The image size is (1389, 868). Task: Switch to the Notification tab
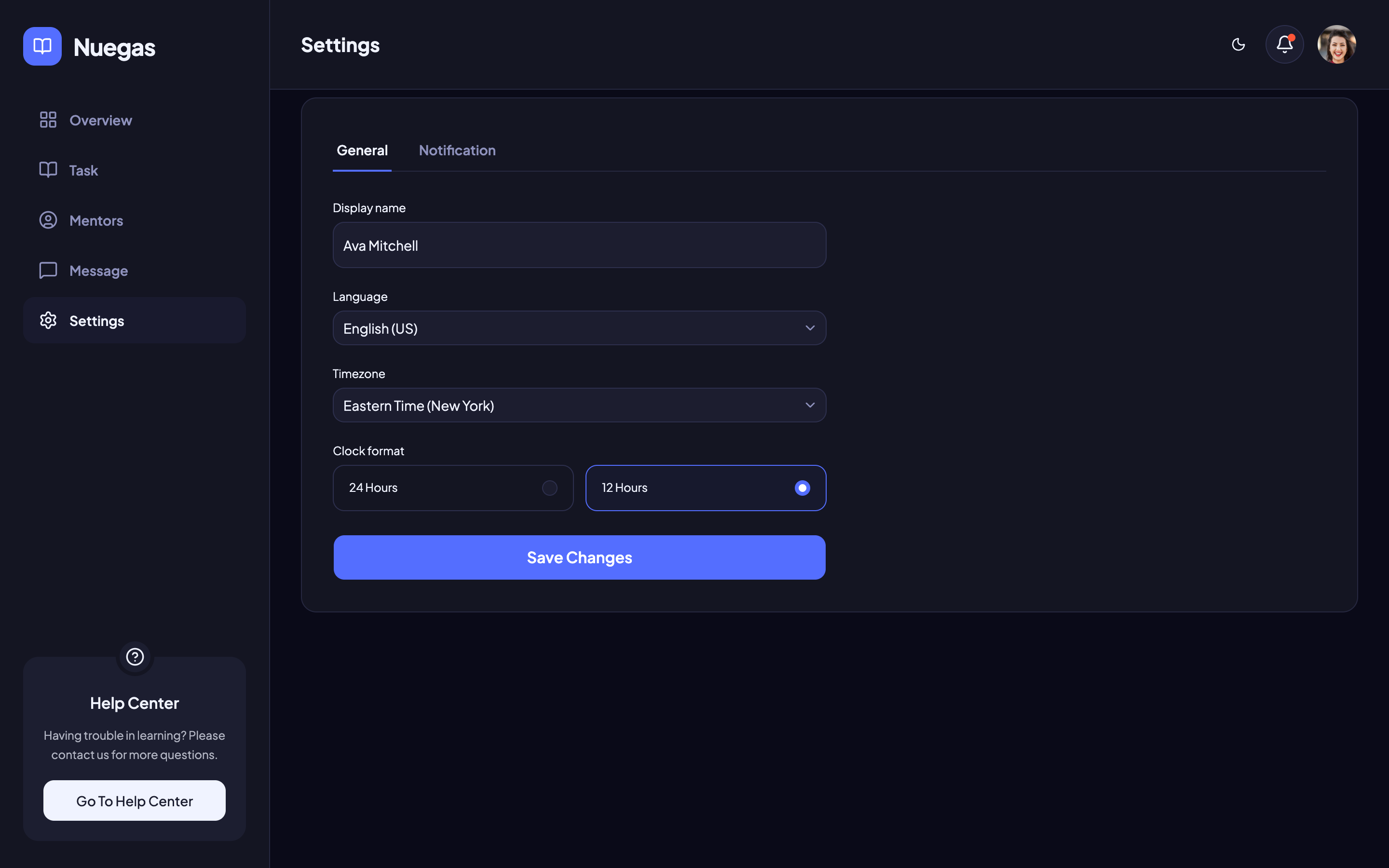(x=457, y=150)
